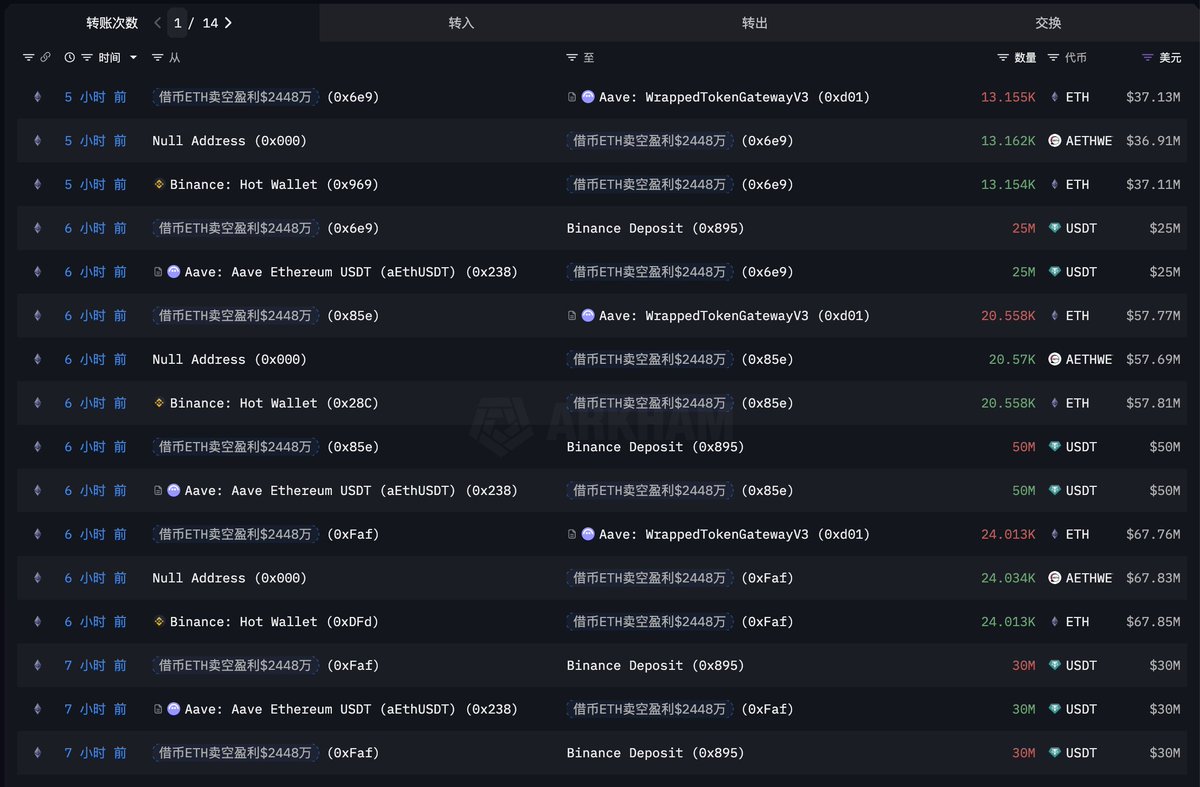The height and width of the screenshot is (787, 1200).
Task: Click the link icon in table header
Action: [x=45, y=58]
